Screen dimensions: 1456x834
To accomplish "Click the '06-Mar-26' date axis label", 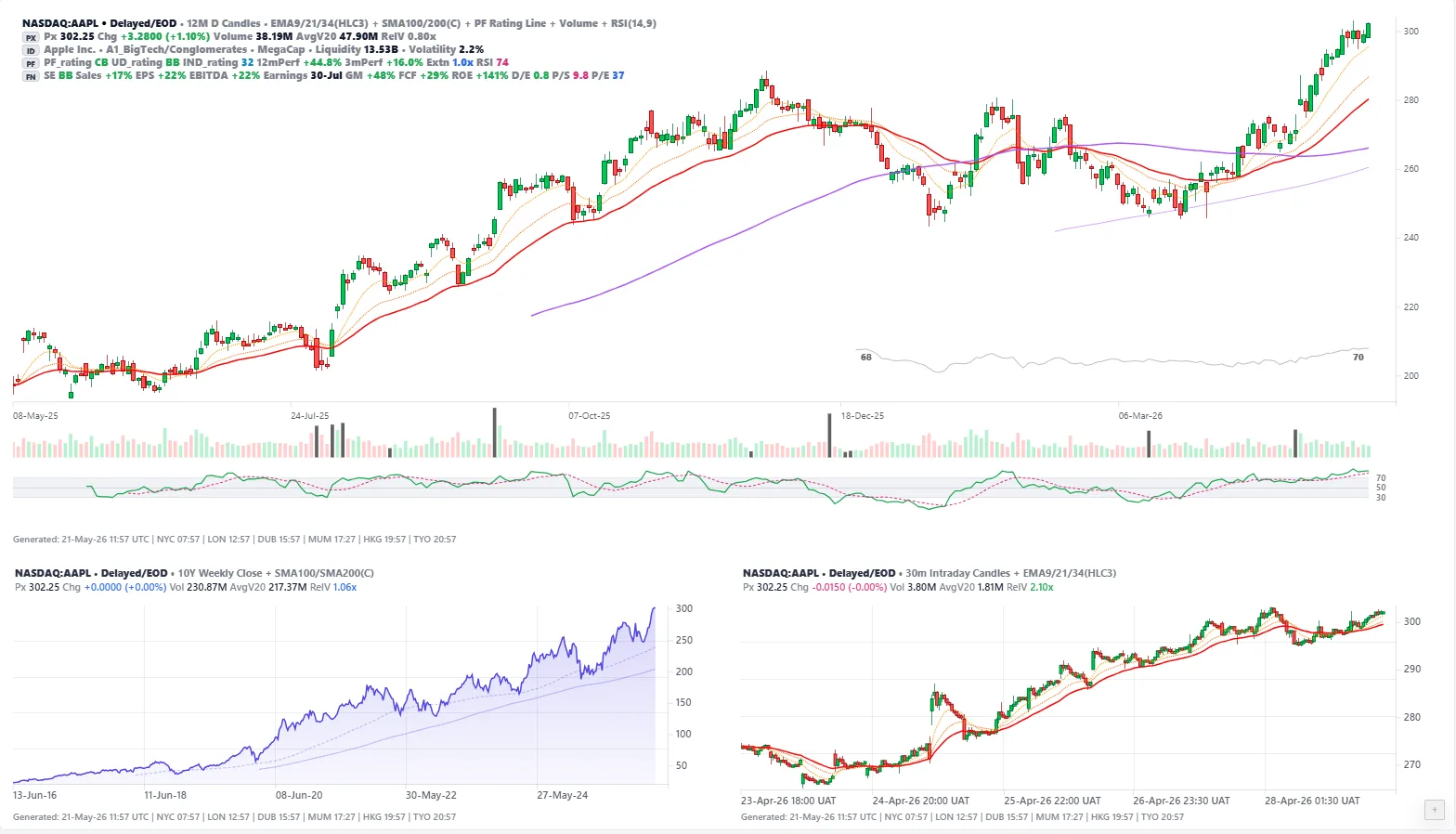I will pos(1140,416).
